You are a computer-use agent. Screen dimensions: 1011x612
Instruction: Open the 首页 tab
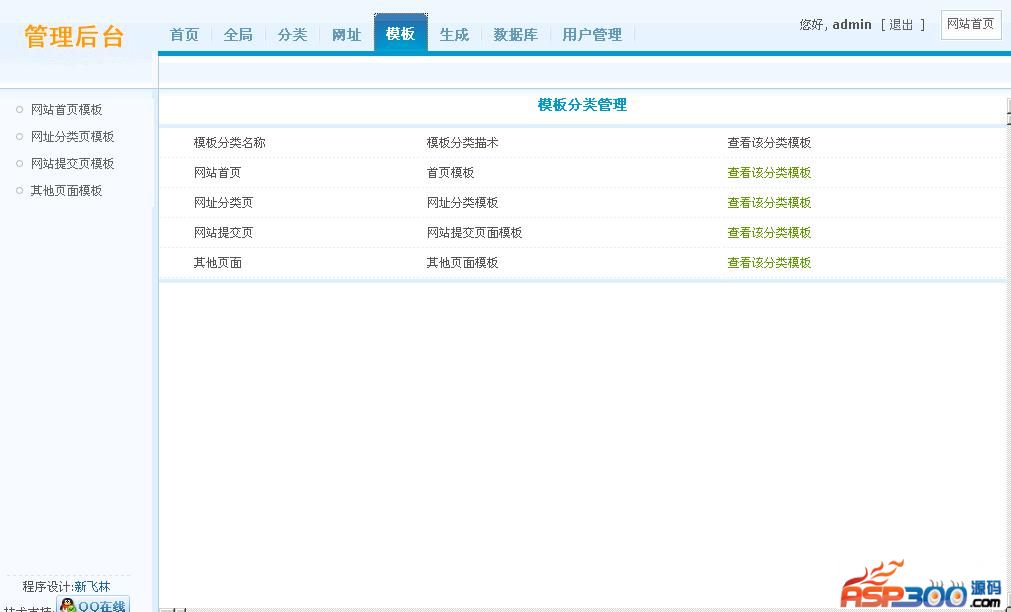pos(184,35)
